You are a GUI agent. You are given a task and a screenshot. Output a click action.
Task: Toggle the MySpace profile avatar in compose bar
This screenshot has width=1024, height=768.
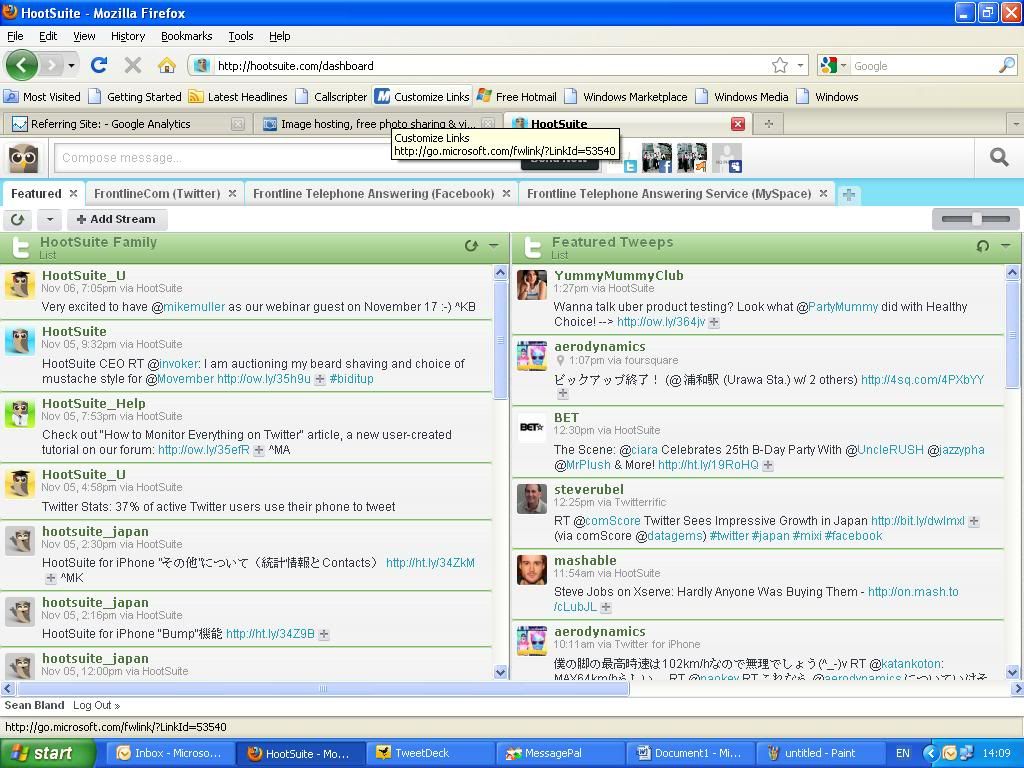pyautogui.click(x=727, y=158)
